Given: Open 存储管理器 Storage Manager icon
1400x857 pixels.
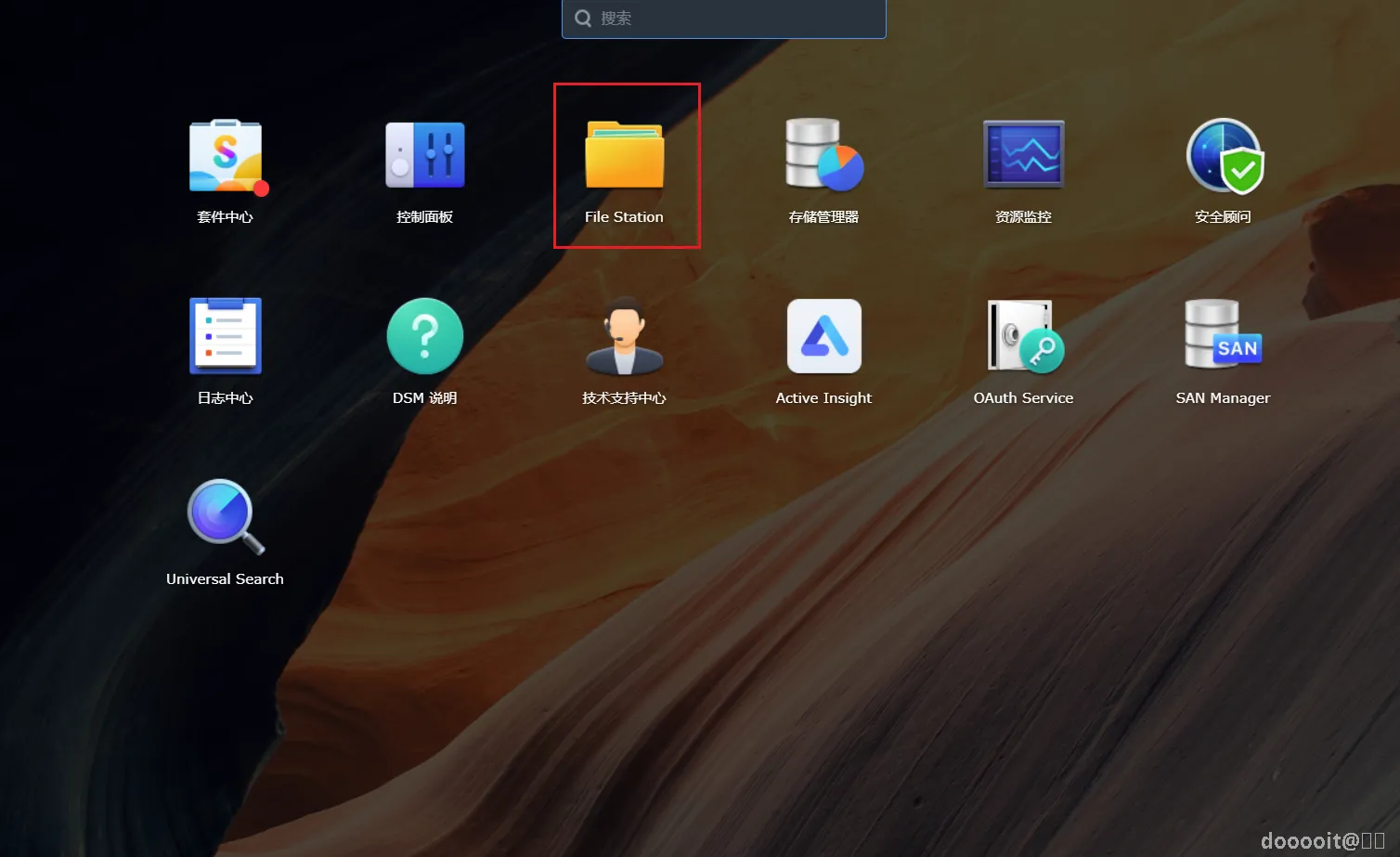Looking at the screenshot, I should [x=824, y=154].
